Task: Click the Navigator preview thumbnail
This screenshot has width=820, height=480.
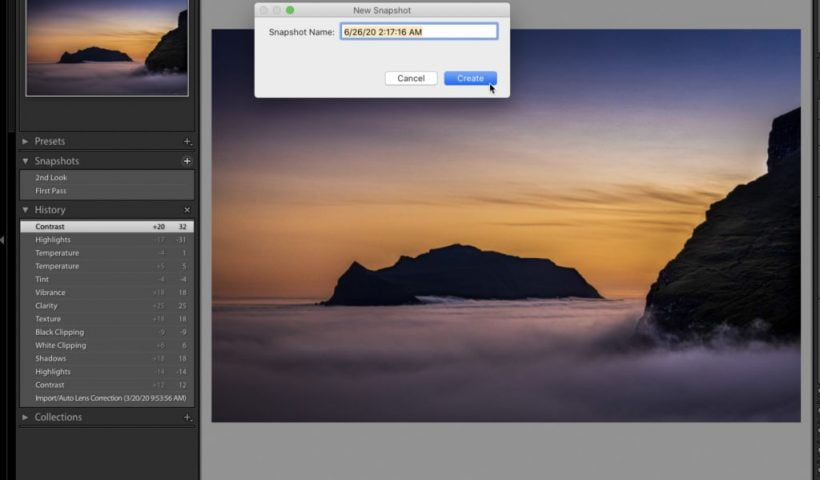Action: [x=107, y=48]
